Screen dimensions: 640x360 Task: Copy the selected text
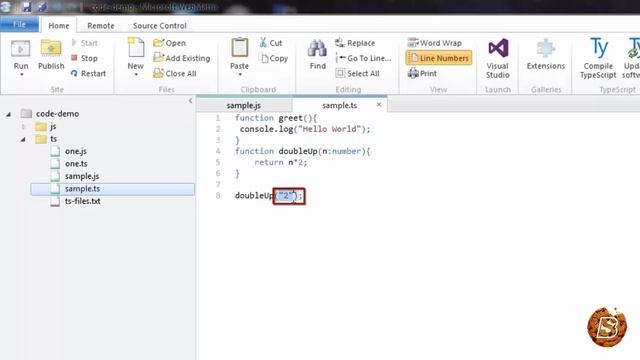(274, 58)
